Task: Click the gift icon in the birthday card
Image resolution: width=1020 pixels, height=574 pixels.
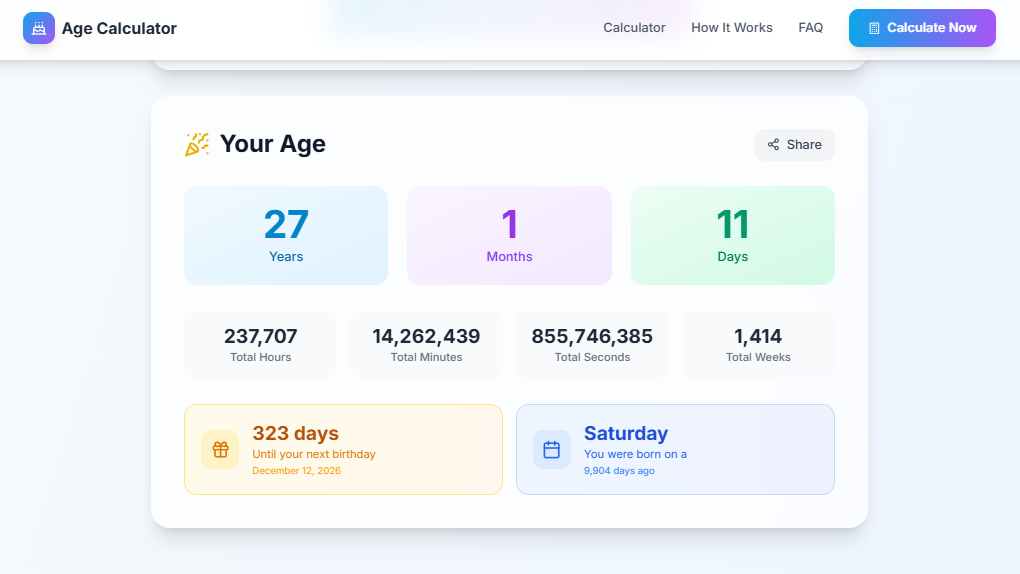Action: point(221,450)
